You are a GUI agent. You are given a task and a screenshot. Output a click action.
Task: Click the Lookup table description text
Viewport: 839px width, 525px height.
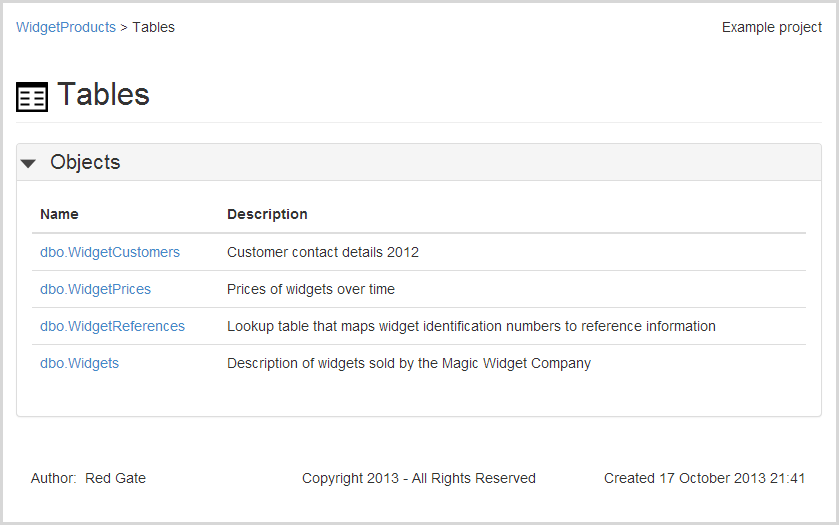tap(471, 326)
